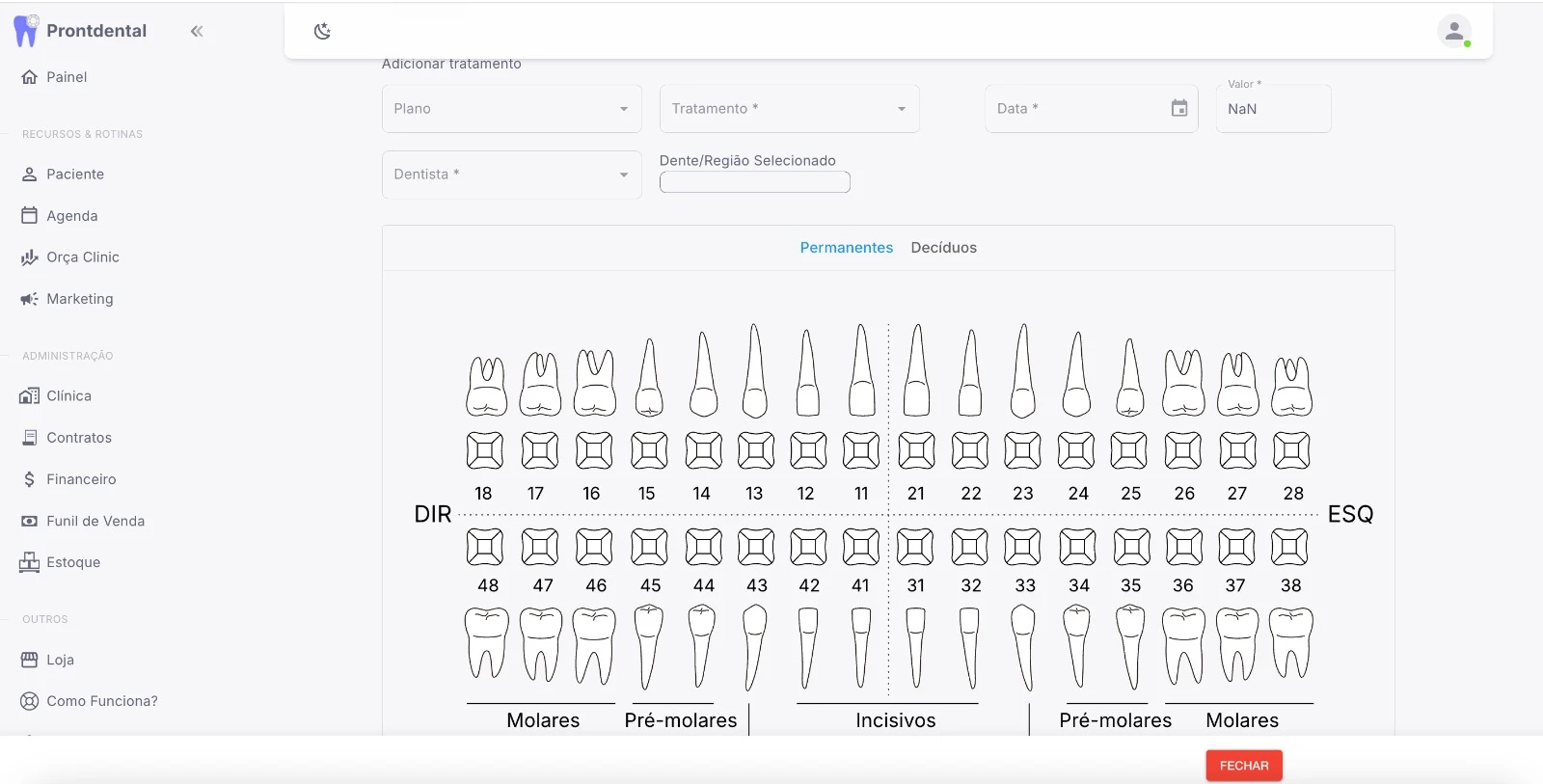Select upper tooth 25 drawing

(1130, 377)
